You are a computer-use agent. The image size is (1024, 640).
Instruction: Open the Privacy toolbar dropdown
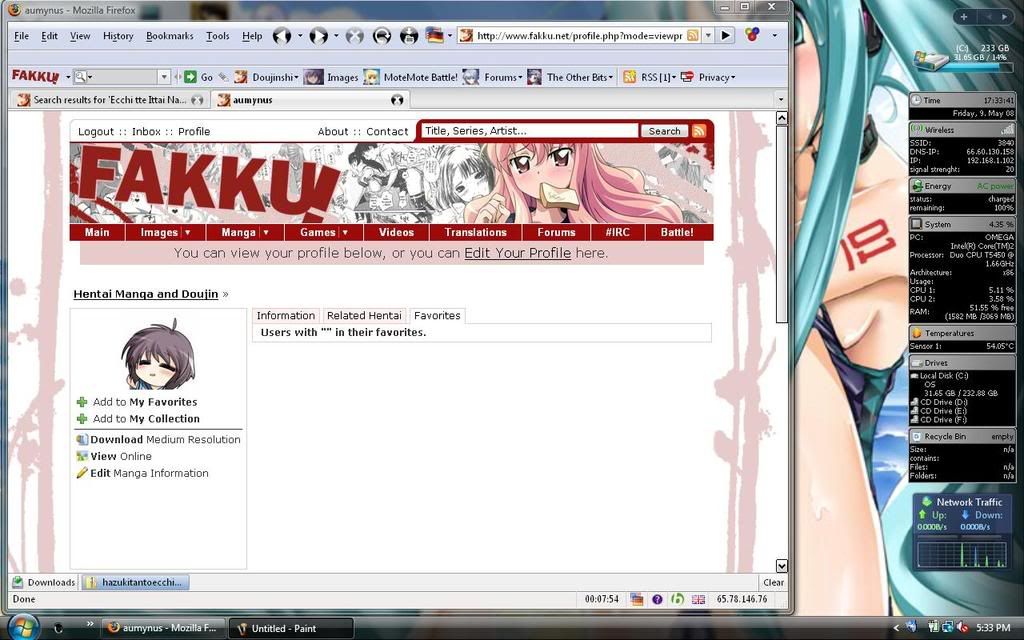733,77
